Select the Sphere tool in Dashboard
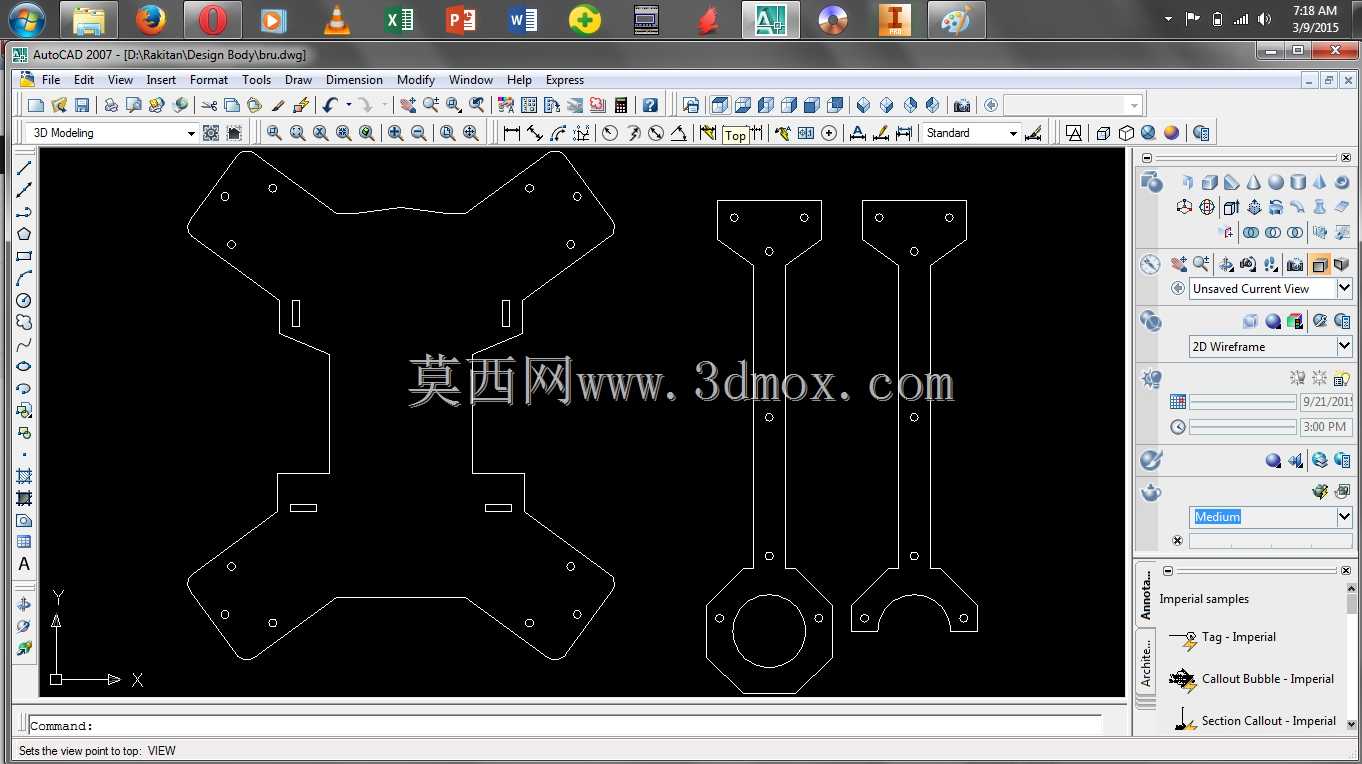 tap(1276, 182)
